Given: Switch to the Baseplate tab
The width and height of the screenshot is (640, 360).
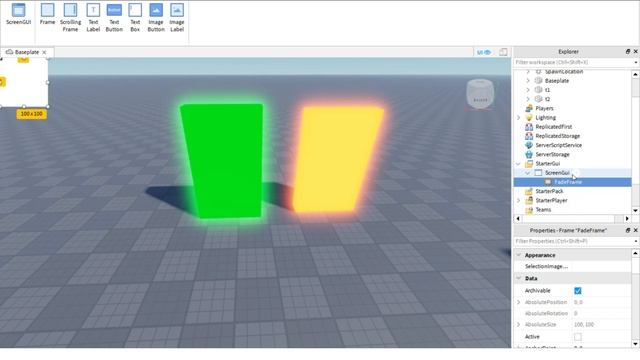Looking at the screenshot, I should click(26, 52).
